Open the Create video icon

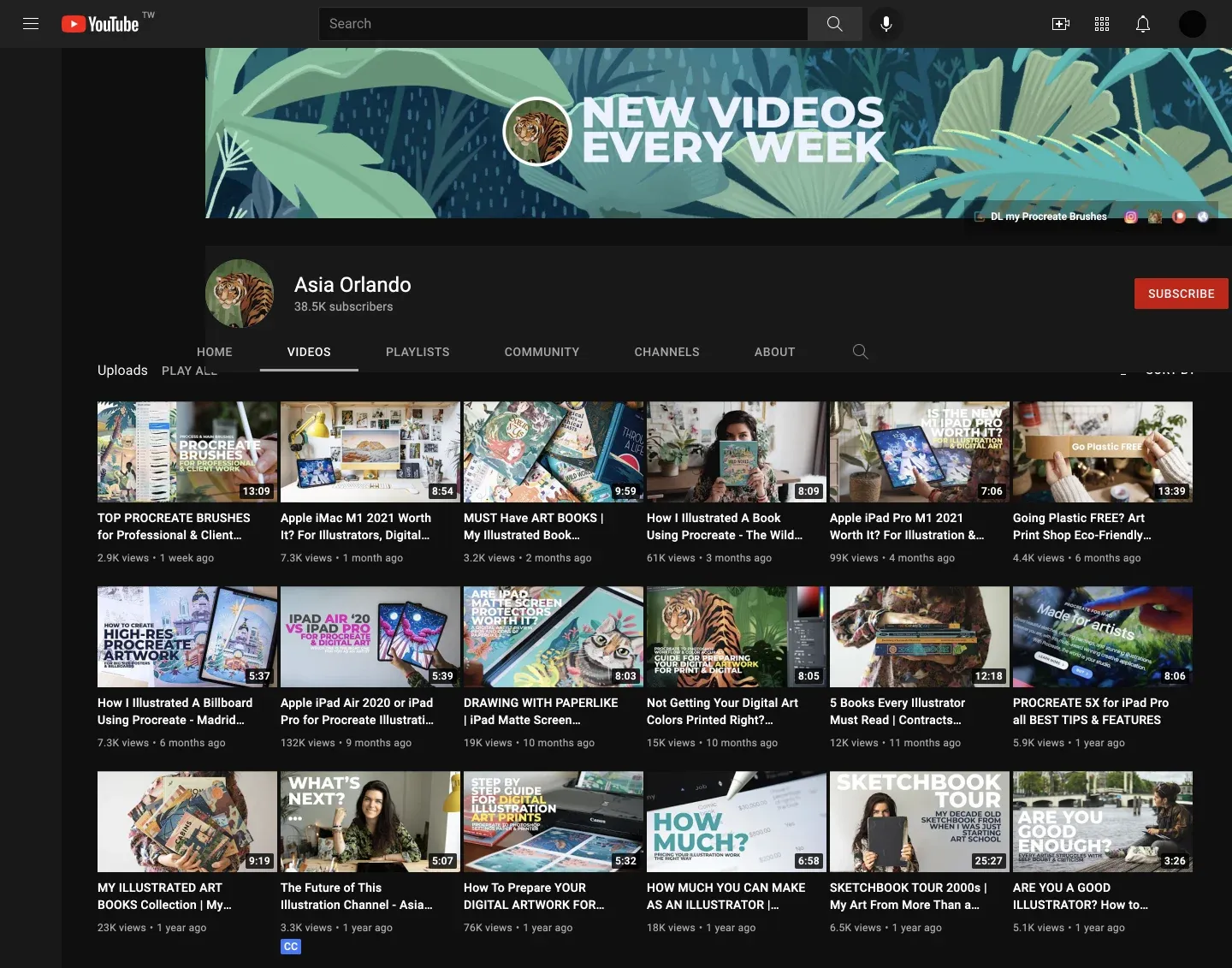click(1061, 24)
